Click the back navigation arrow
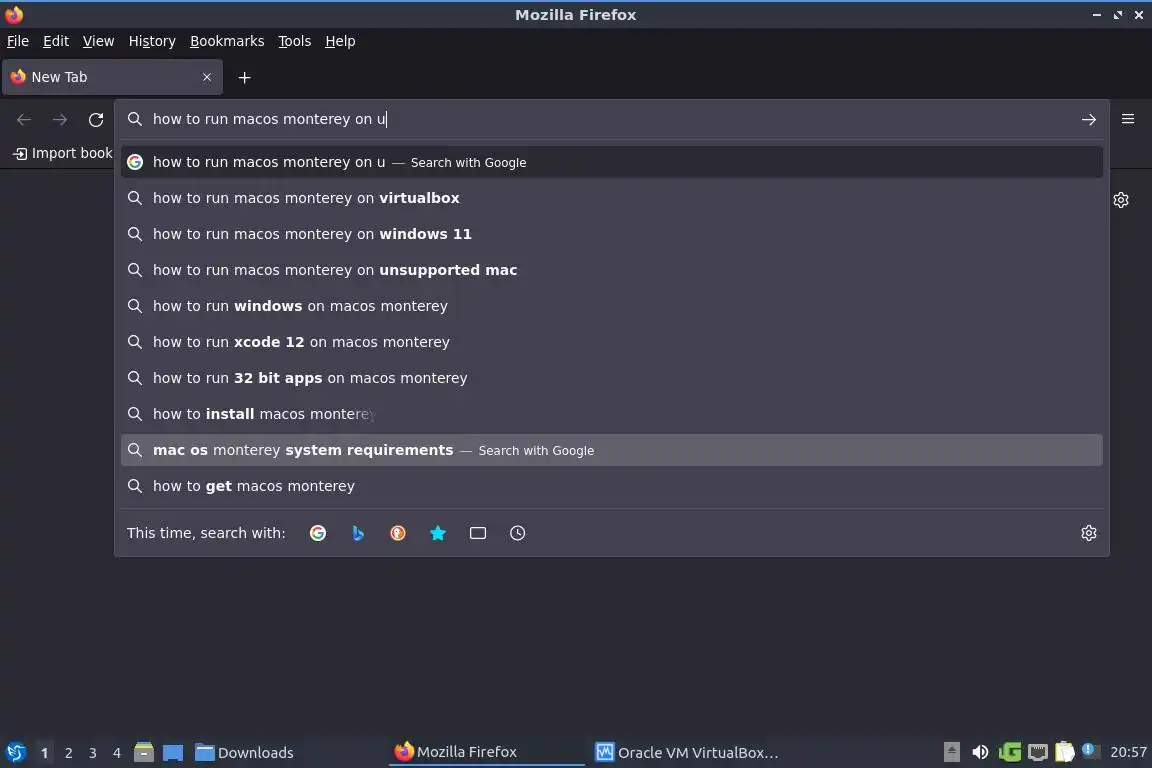The width and height of the screenshot is (1152, 768). click(x=24, y=119)
